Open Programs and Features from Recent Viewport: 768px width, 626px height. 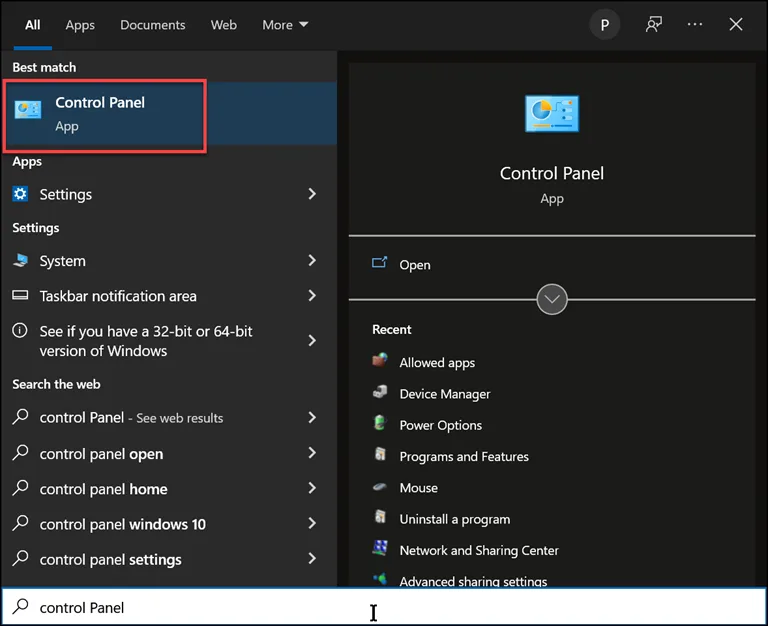[464, 456]
